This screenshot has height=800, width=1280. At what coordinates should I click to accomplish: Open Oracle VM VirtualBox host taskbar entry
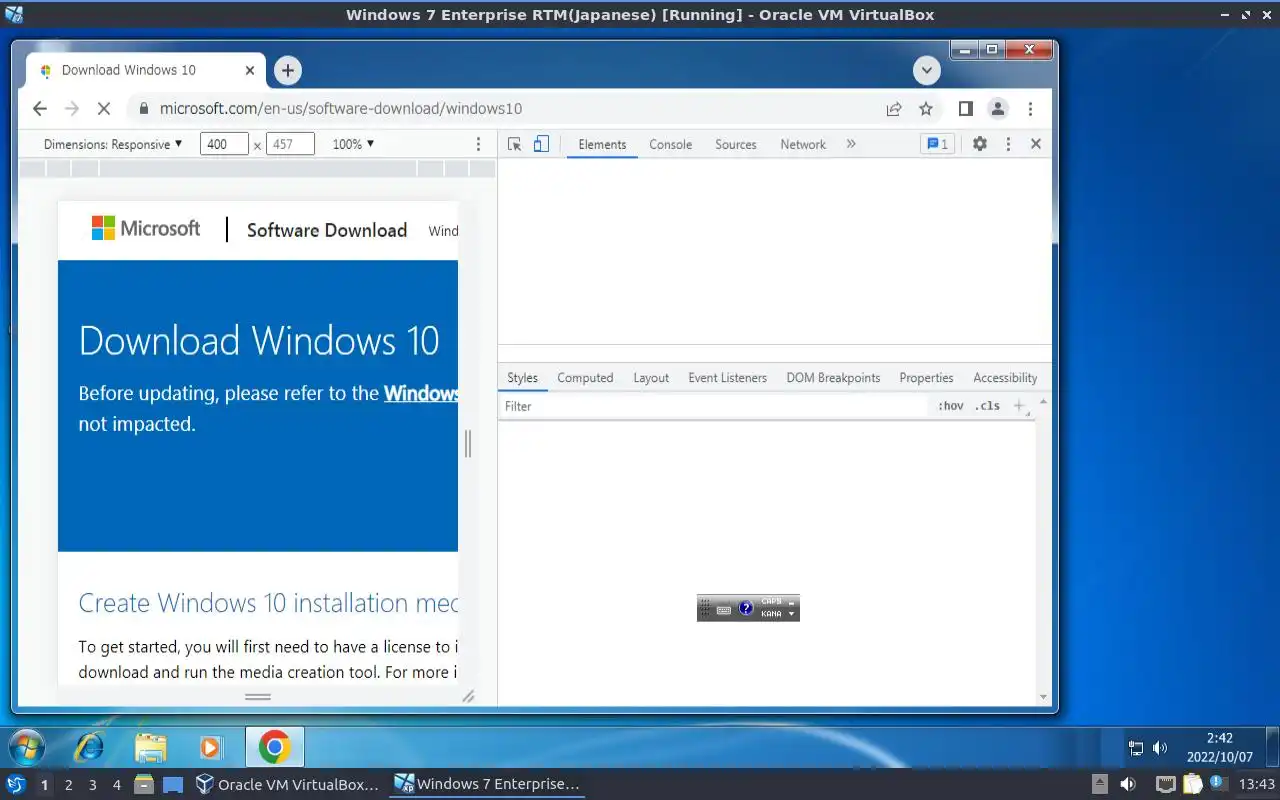(287, 785)
